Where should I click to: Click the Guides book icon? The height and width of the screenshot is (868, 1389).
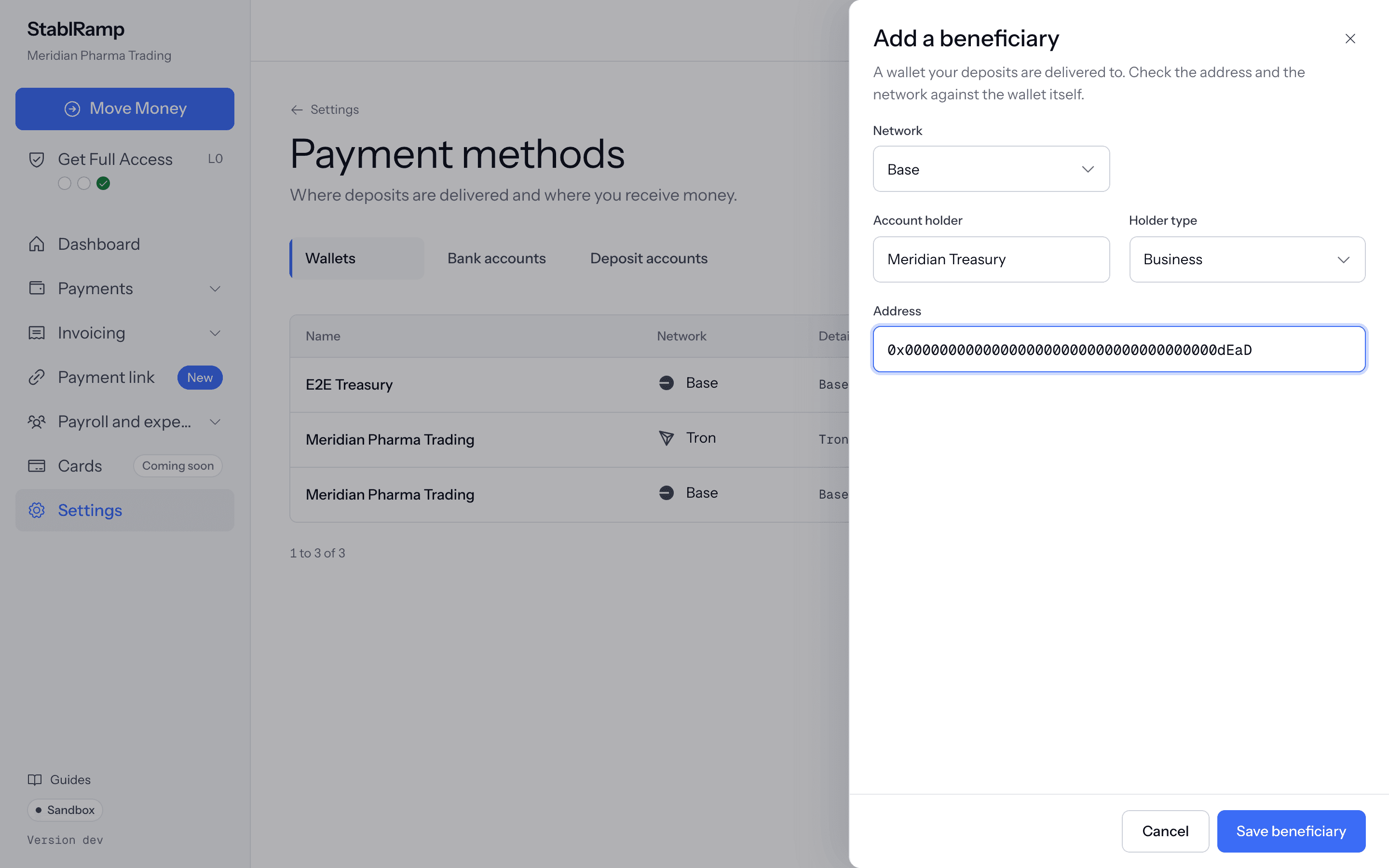(x=35, y=780)
